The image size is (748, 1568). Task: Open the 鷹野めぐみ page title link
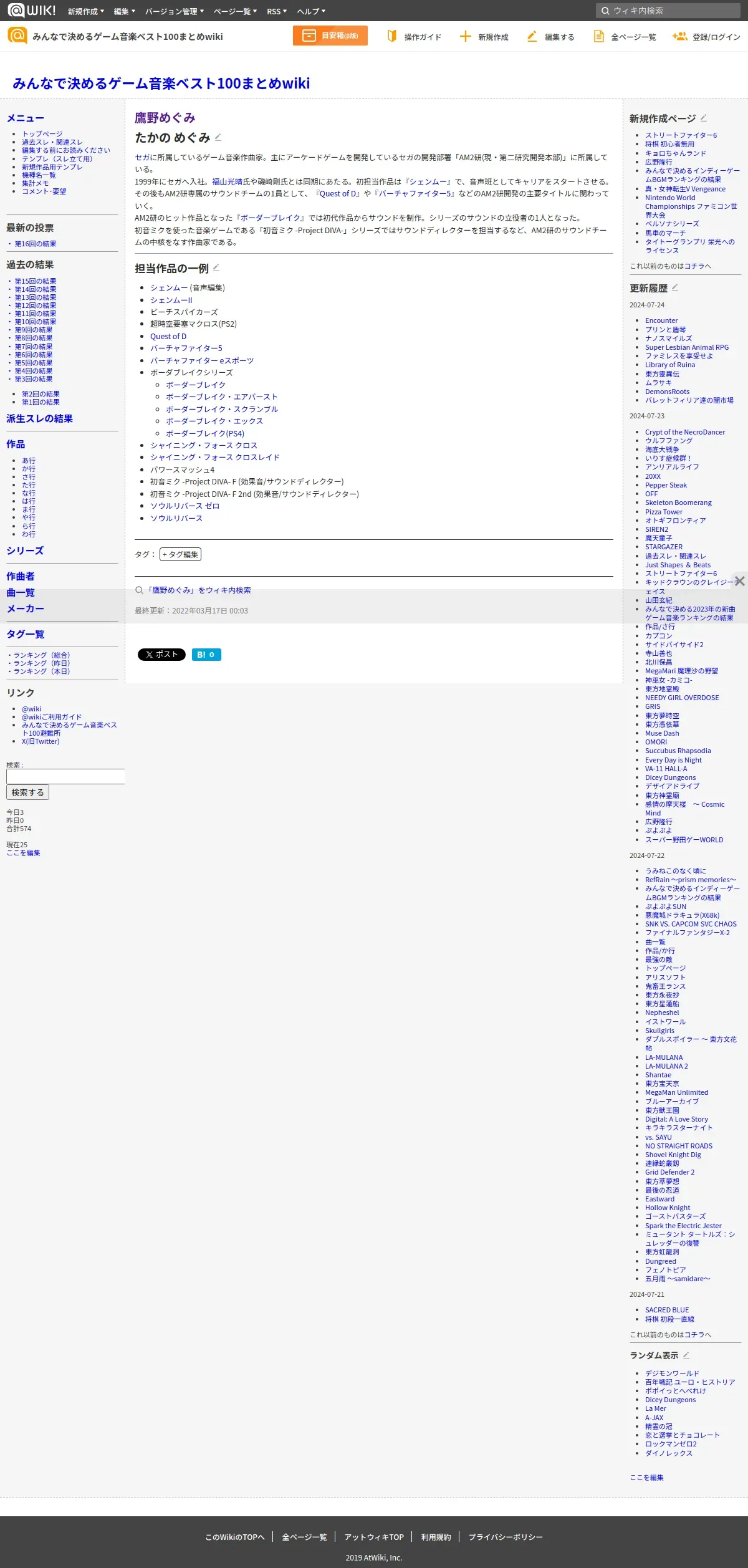click(x=165, y=118)
